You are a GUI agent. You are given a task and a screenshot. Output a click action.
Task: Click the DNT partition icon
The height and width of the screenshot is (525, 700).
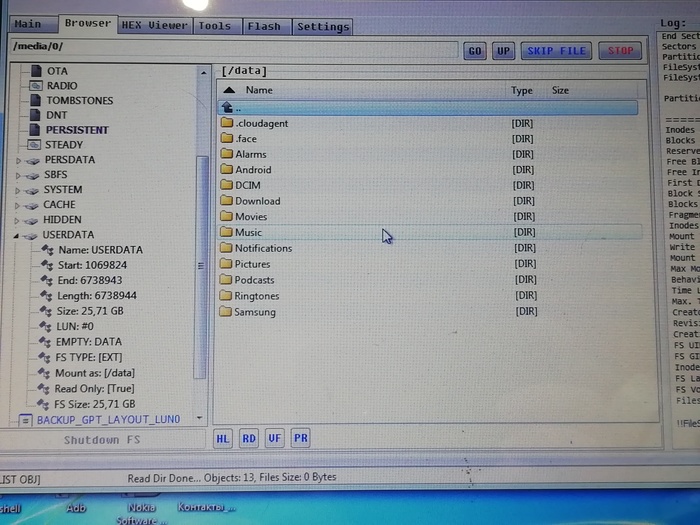35,115
